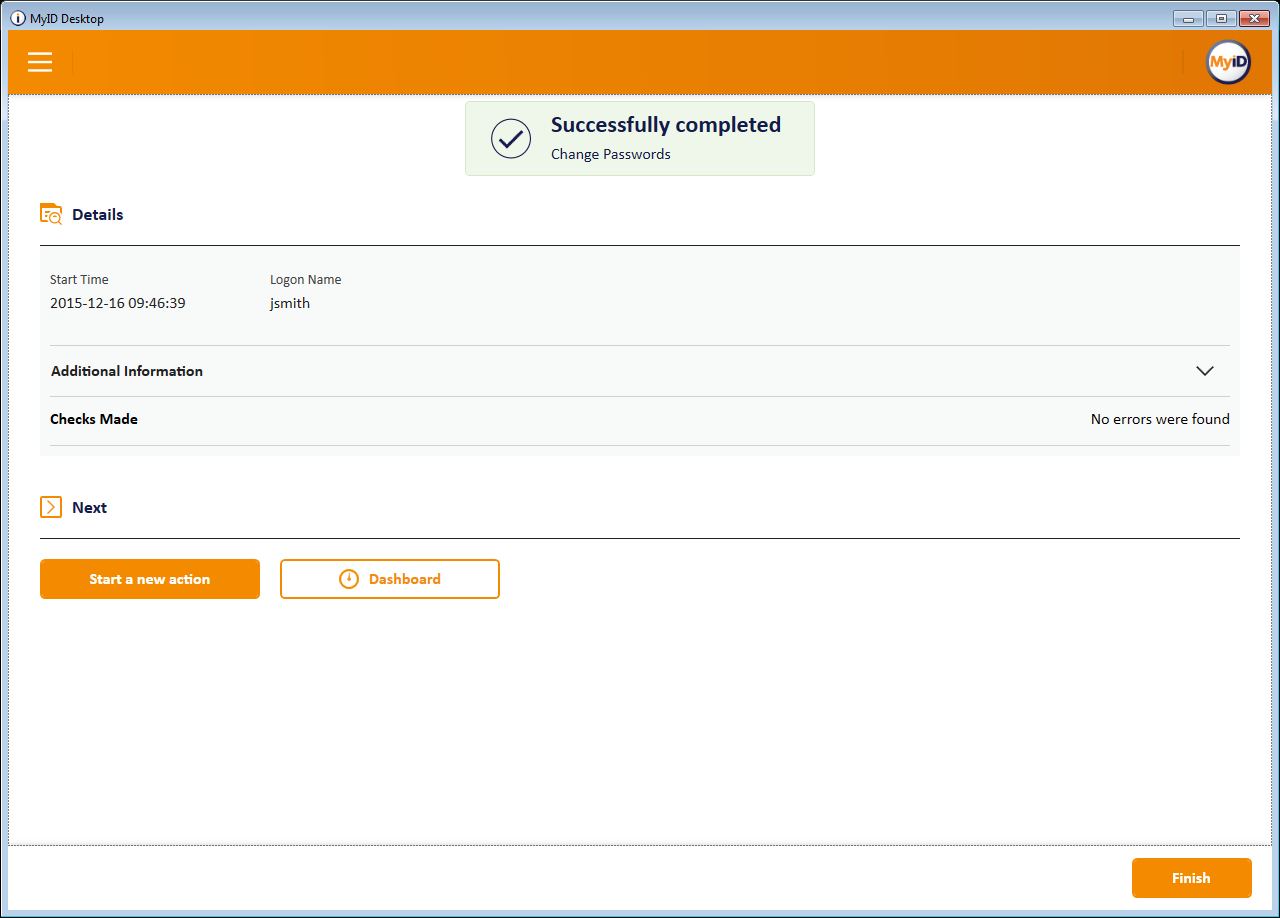Click the No errors were found text
Image resolution: width=1280 pixels, height=918 pixels.
tap(1160, 419)
